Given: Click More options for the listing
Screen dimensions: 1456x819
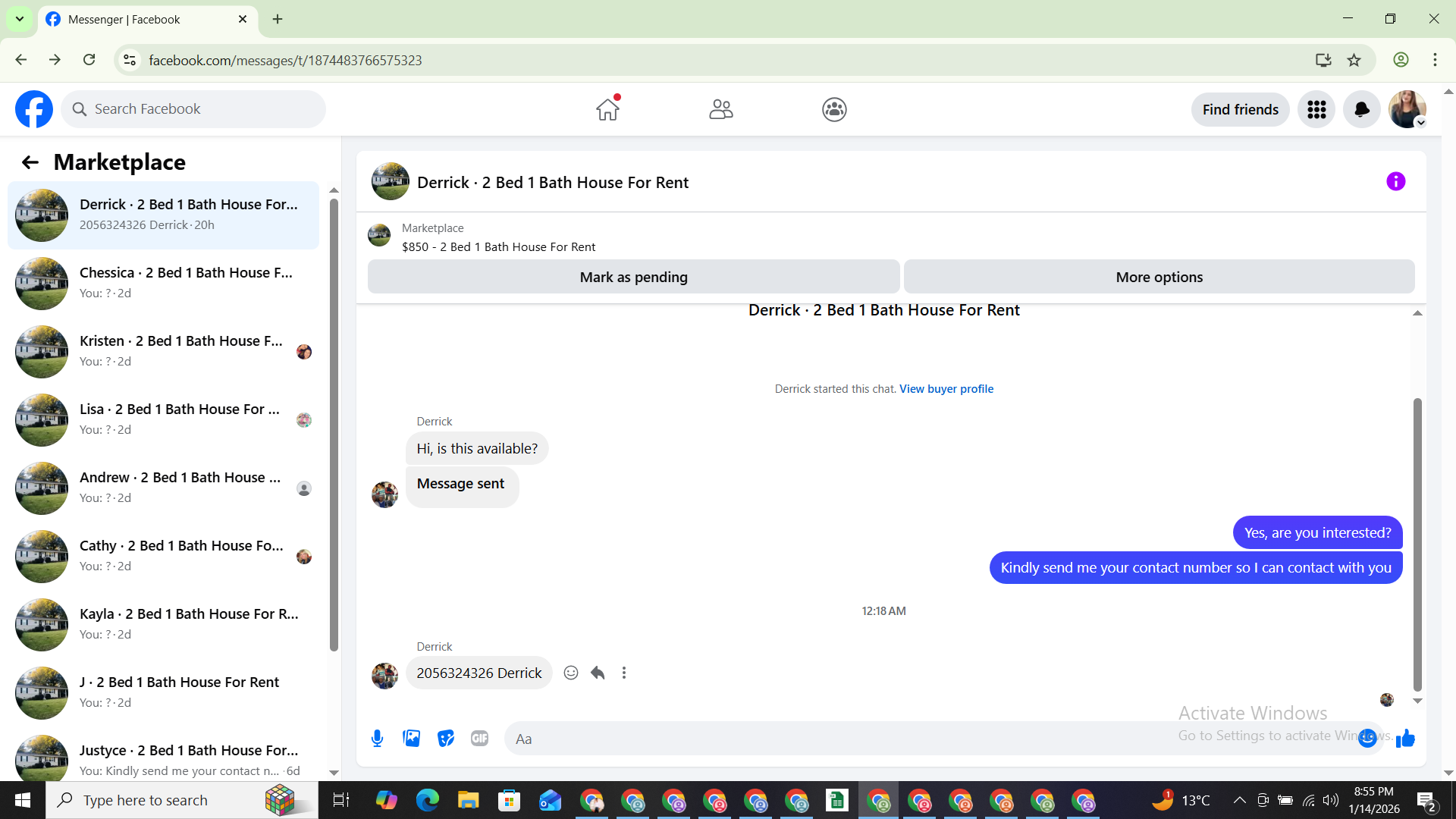Looking at the screenshot, I should point(1159,277).
